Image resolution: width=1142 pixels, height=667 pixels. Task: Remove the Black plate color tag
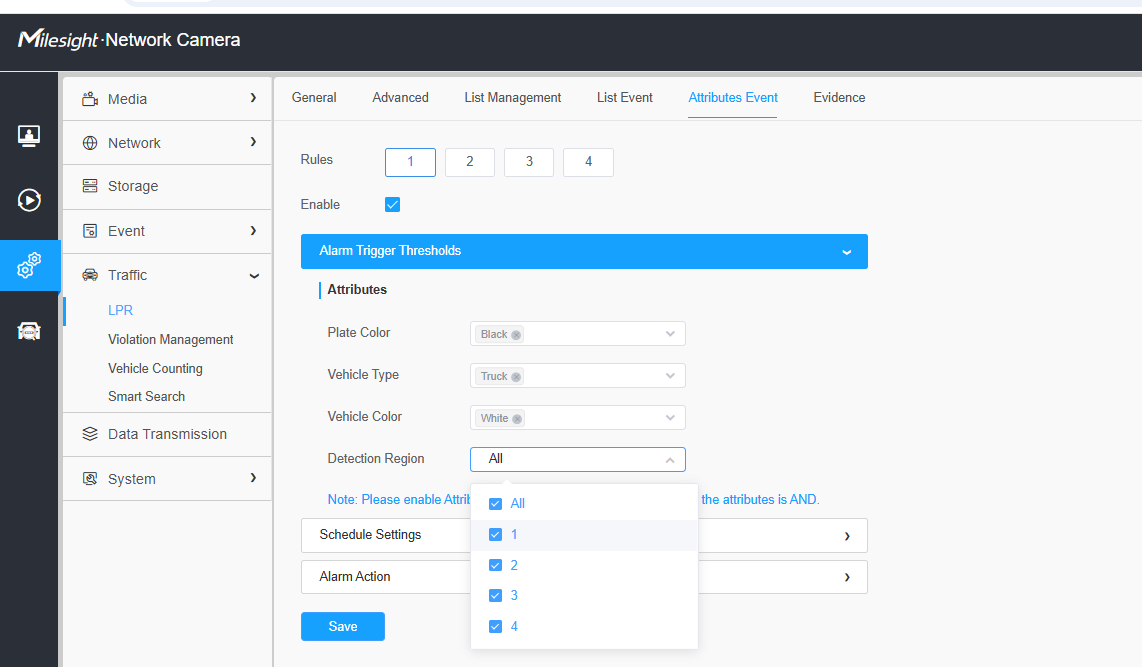516,335
